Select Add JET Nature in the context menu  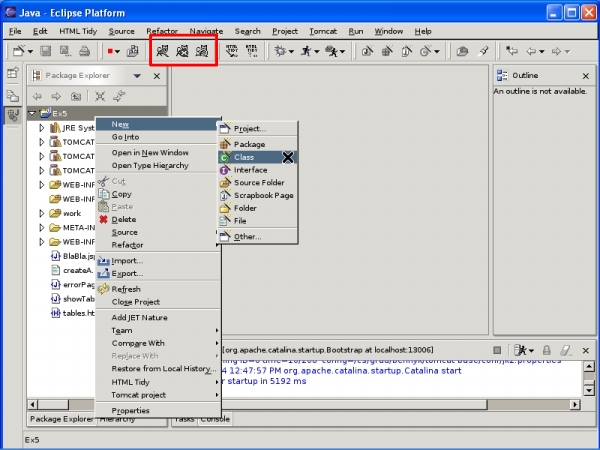tap(158, 318)
